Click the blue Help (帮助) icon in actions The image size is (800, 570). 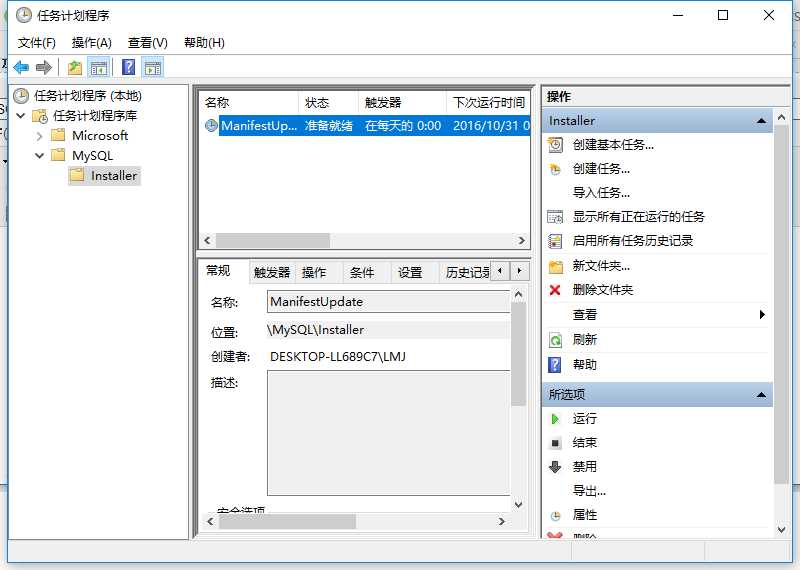[x=555, y=364]
